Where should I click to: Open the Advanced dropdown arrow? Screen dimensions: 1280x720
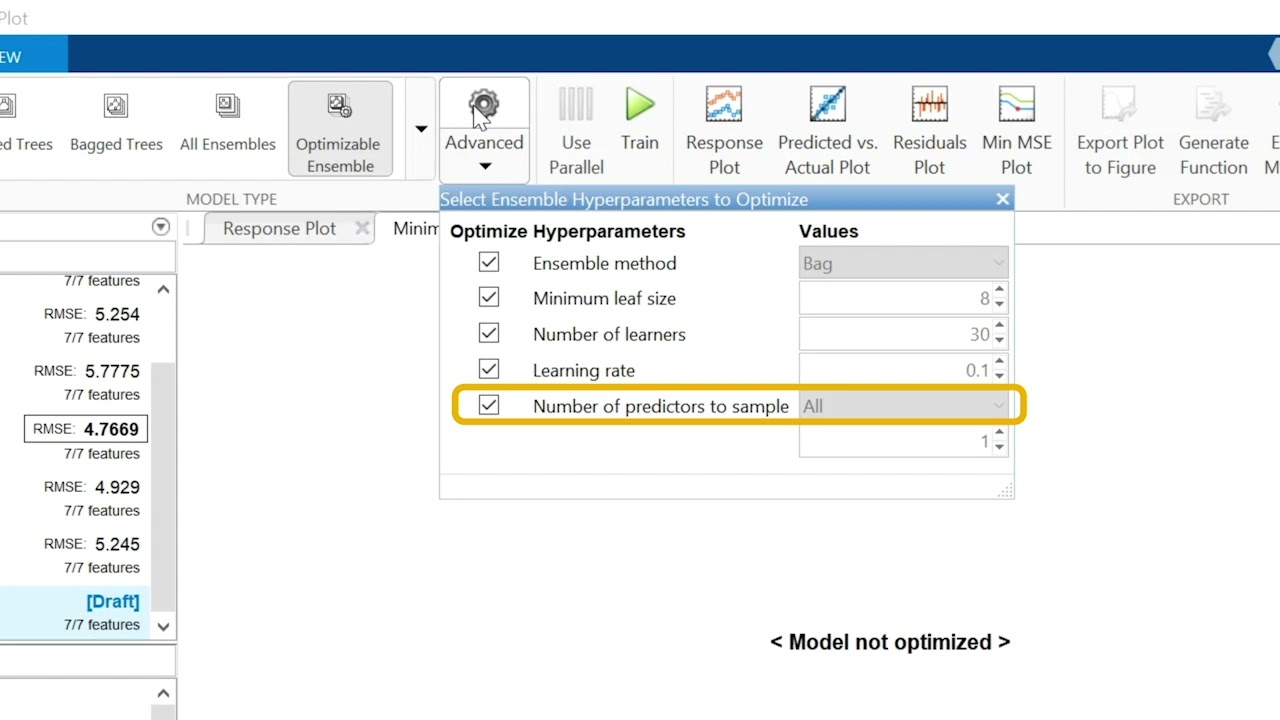pyautogui.click(x=485, y=167)
